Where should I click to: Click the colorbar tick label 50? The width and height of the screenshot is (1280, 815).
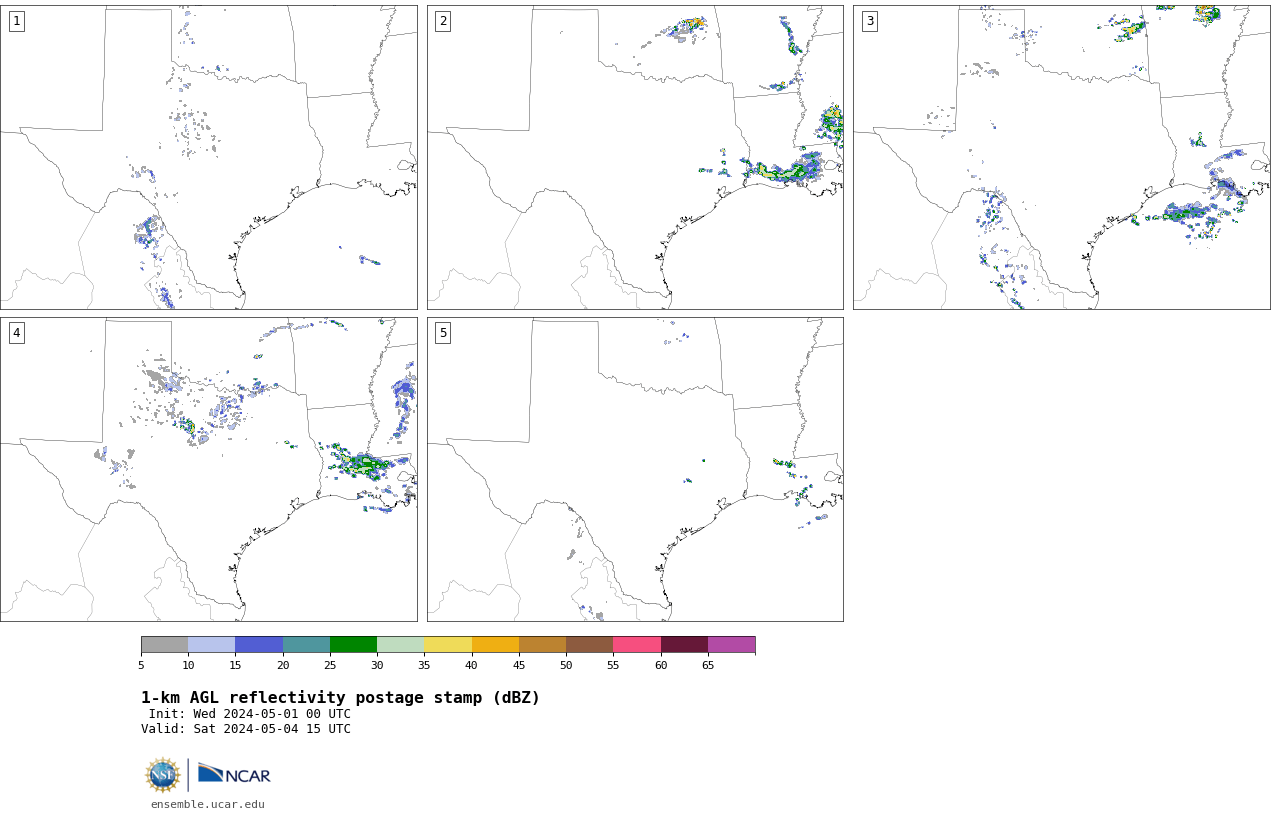(566, 666)
